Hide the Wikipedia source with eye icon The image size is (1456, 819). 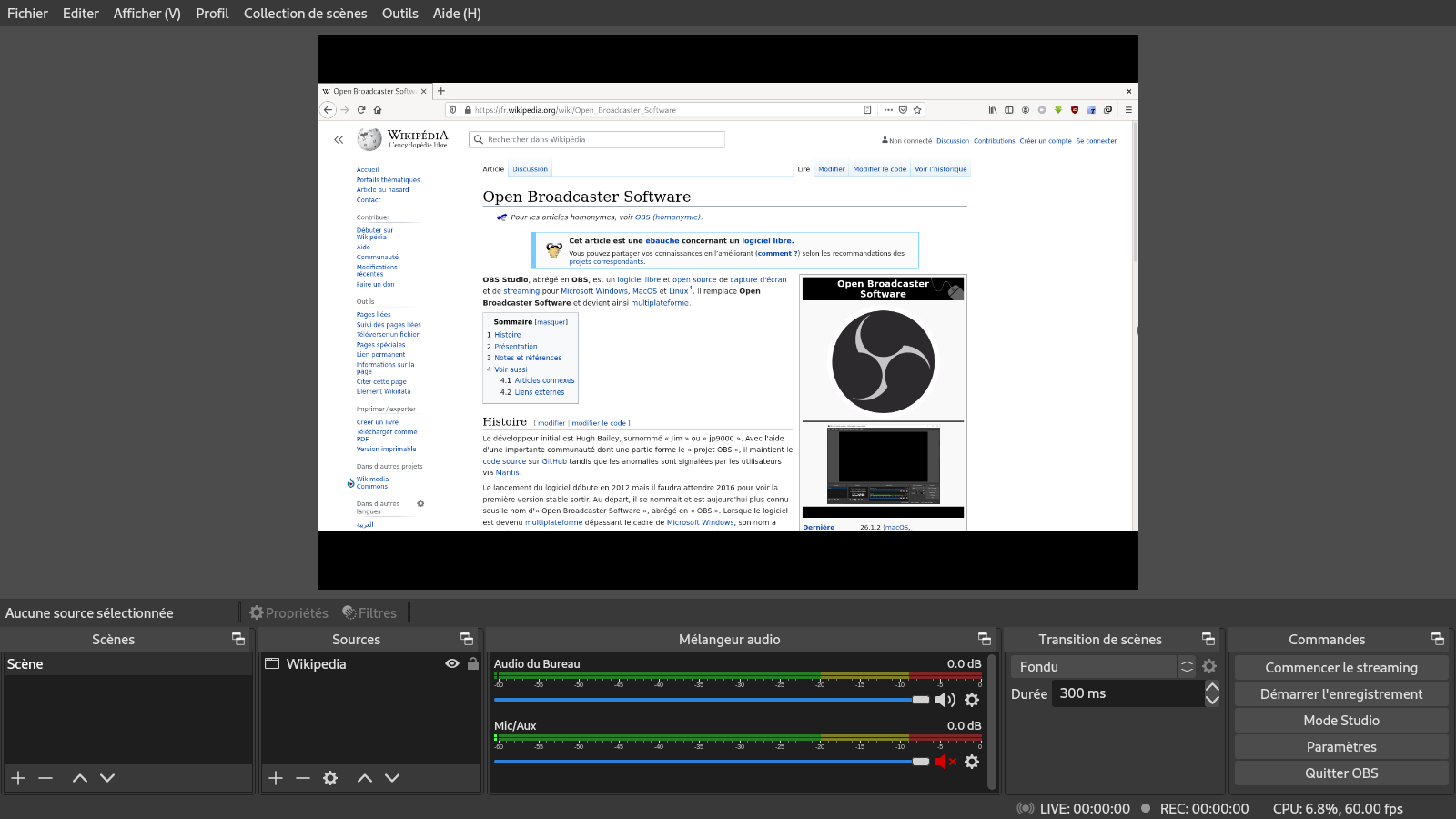[x=452, y=663]
